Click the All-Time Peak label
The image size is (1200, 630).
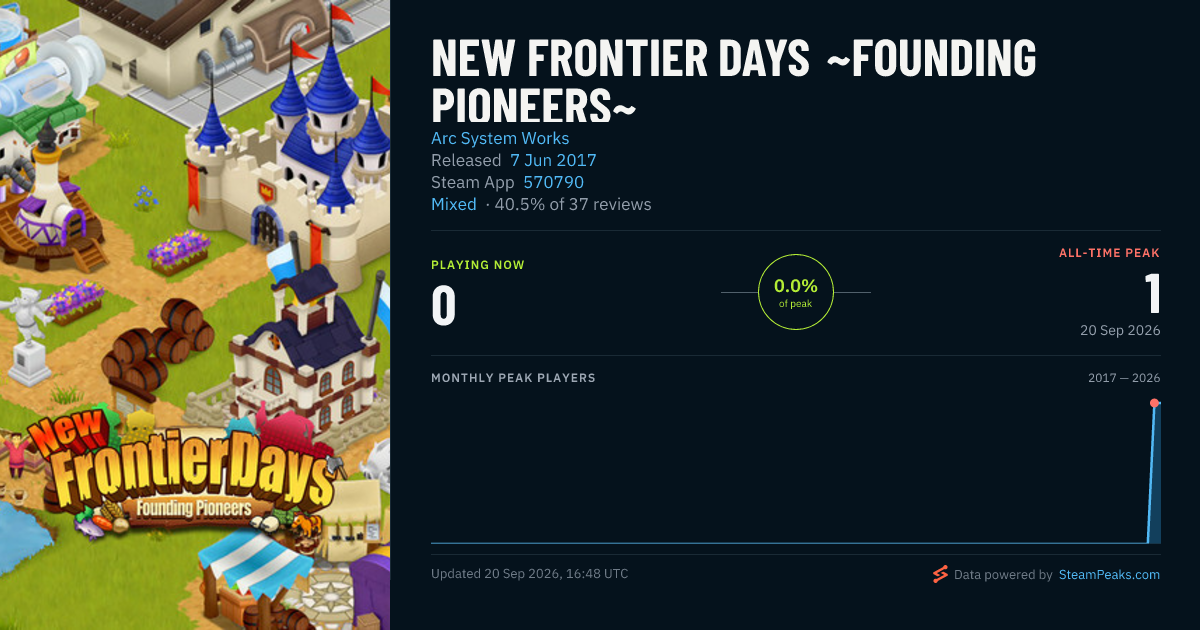coord(1109,253)
